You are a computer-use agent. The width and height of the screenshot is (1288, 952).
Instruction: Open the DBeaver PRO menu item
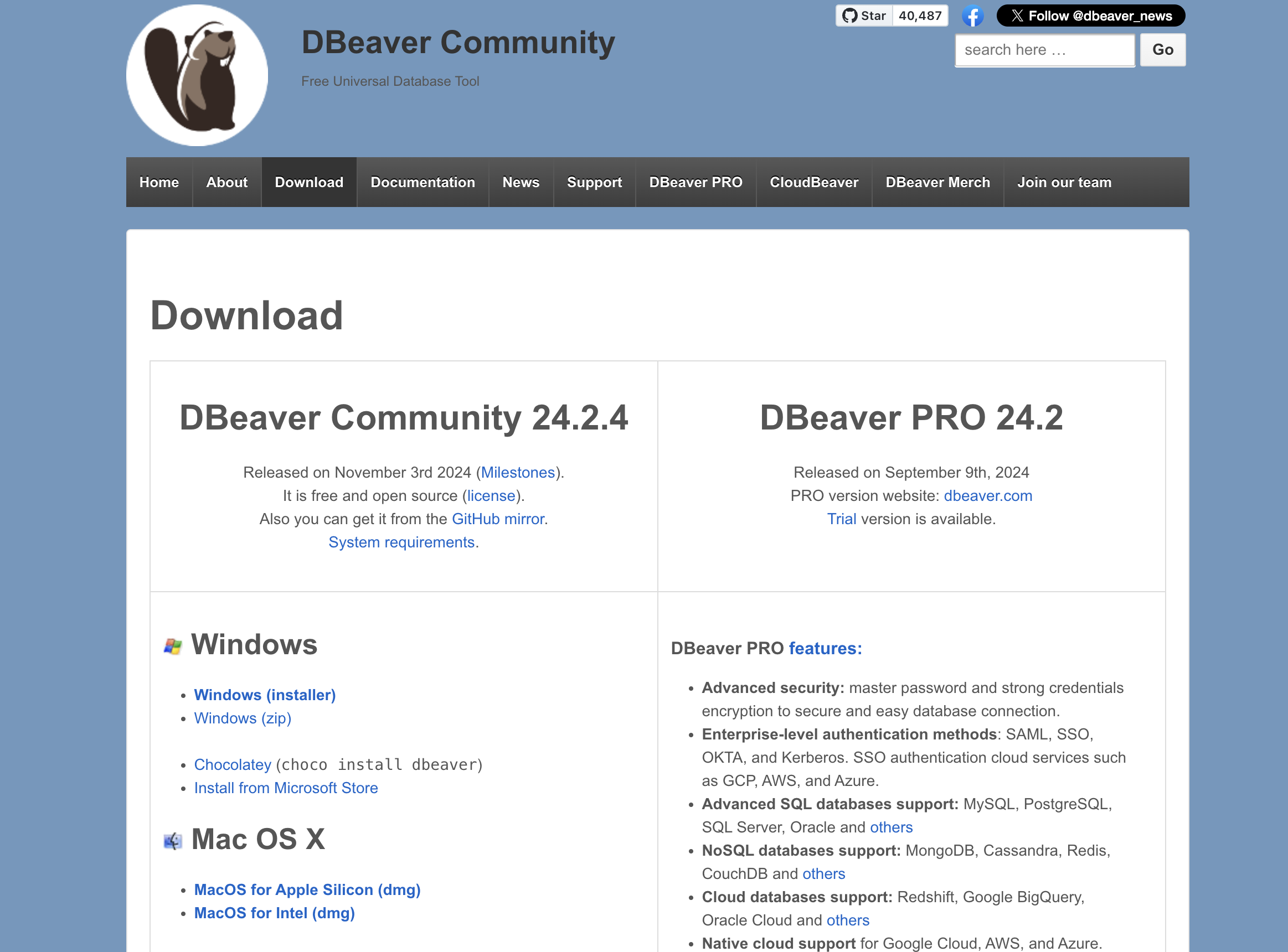(695, 182)
